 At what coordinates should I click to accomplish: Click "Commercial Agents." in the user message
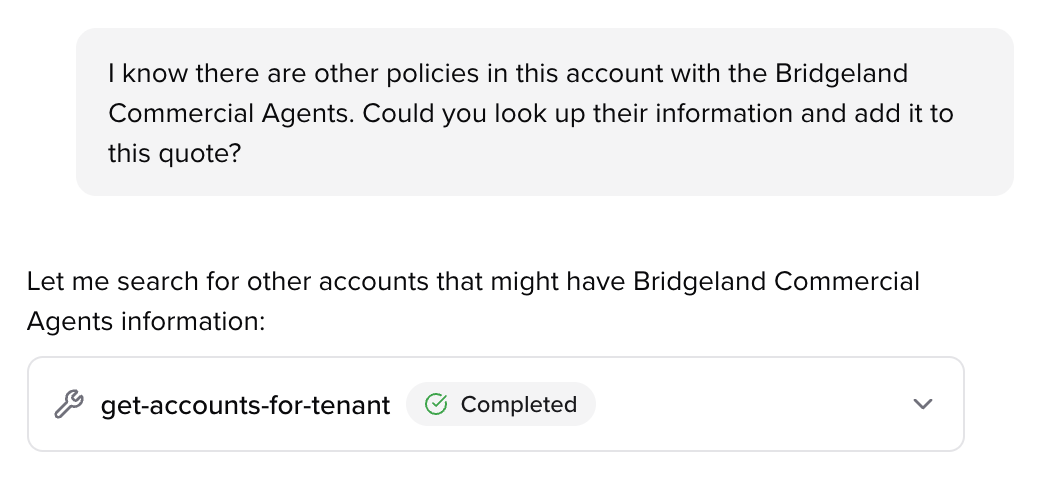(231, 114)
